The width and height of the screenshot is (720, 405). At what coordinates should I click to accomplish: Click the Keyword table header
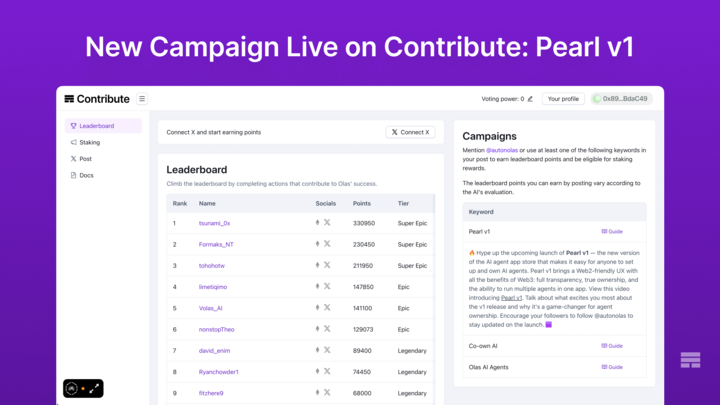(481, 212)
